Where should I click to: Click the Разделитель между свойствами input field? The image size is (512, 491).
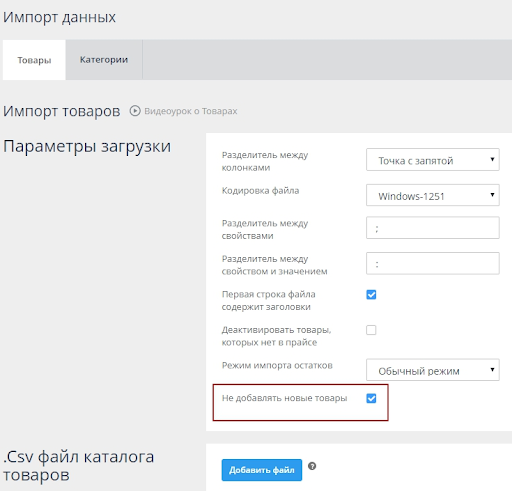coord(433,228)
